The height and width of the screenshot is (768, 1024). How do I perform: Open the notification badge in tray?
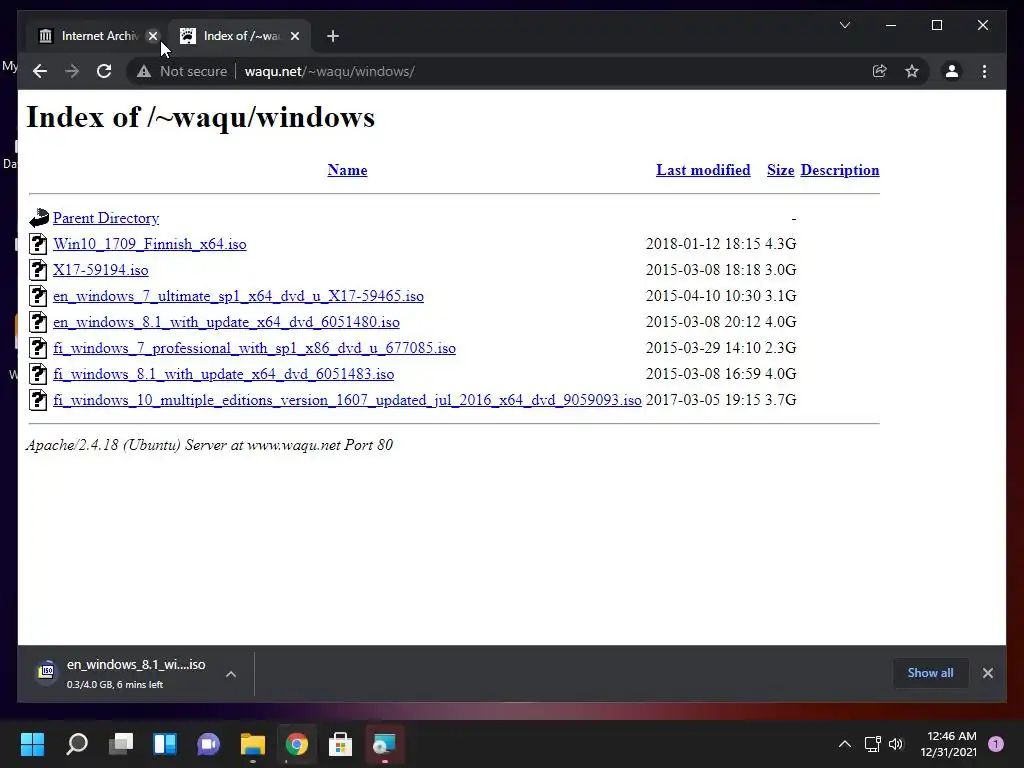996,744
